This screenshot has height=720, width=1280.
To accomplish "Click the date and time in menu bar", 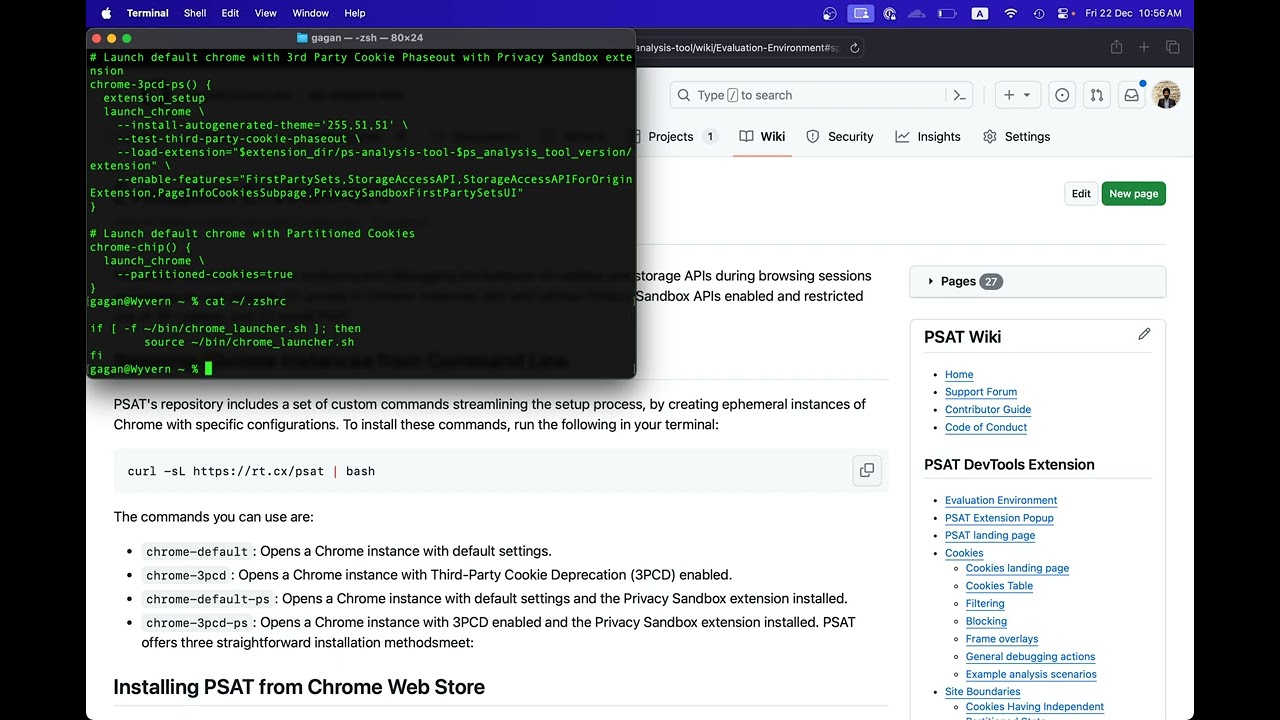I will pos(1133,13).
